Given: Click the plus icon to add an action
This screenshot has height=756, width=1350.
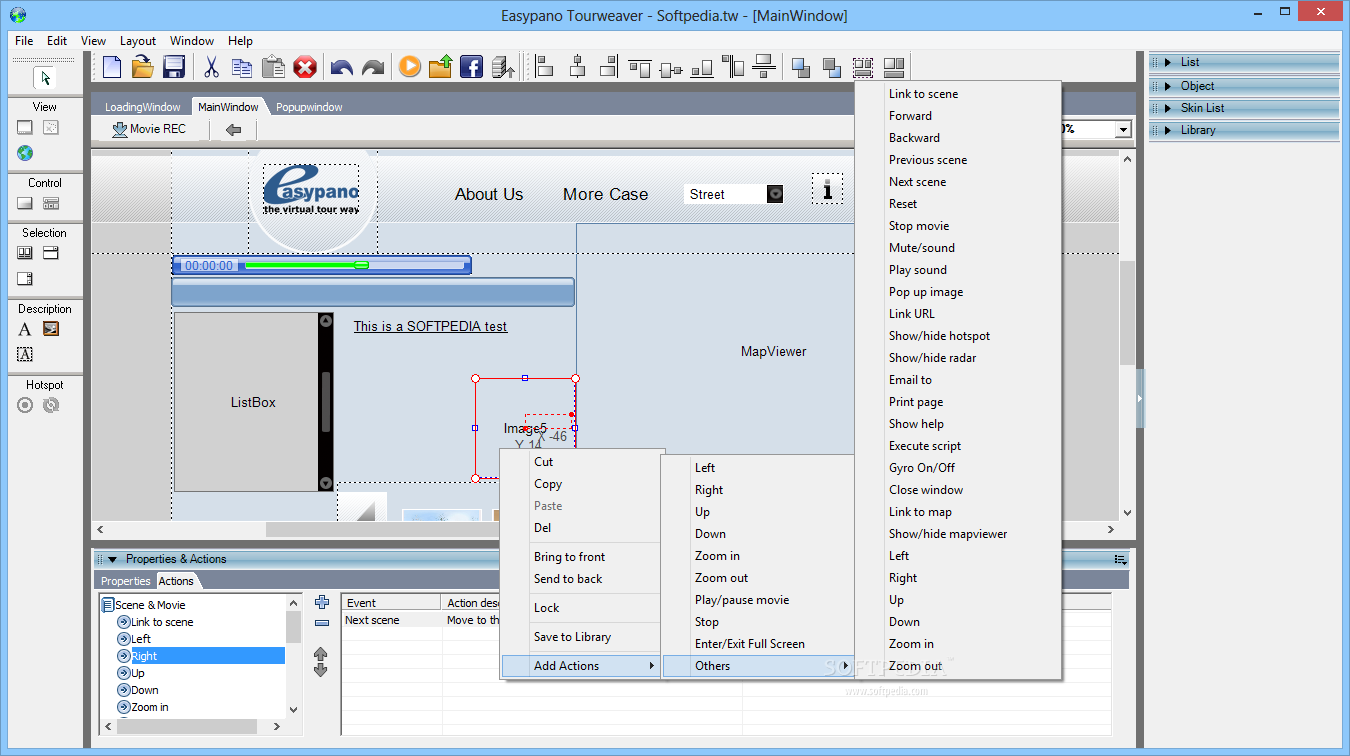Looking at the screenshot, I should [x=321, y=602].
